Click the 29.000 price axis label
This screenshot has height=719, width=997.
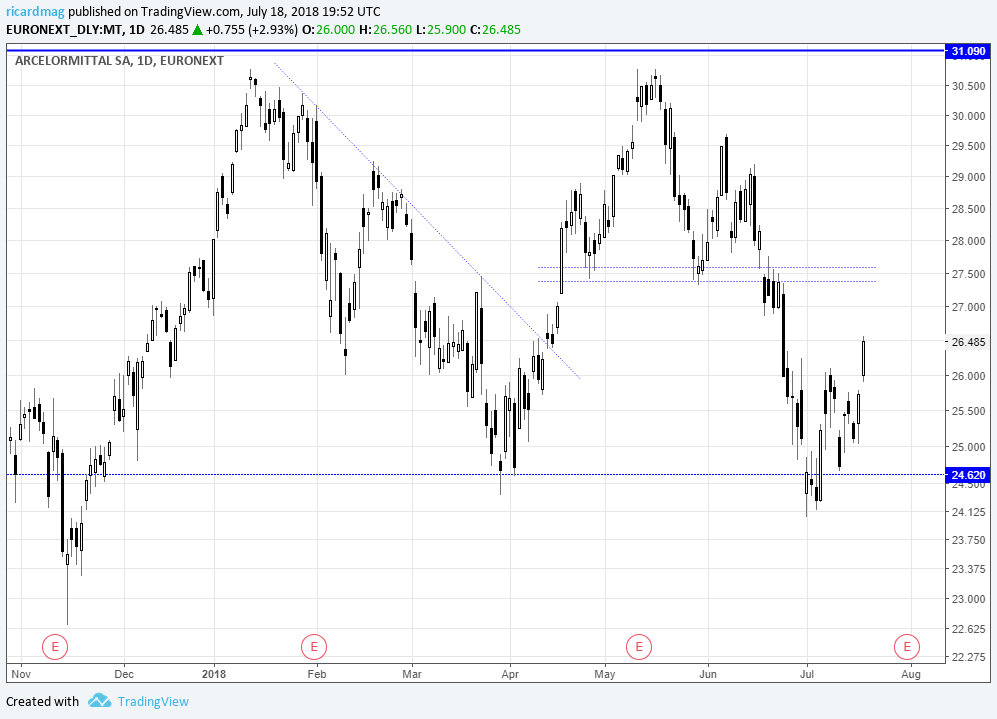click(x=968, y=177)
